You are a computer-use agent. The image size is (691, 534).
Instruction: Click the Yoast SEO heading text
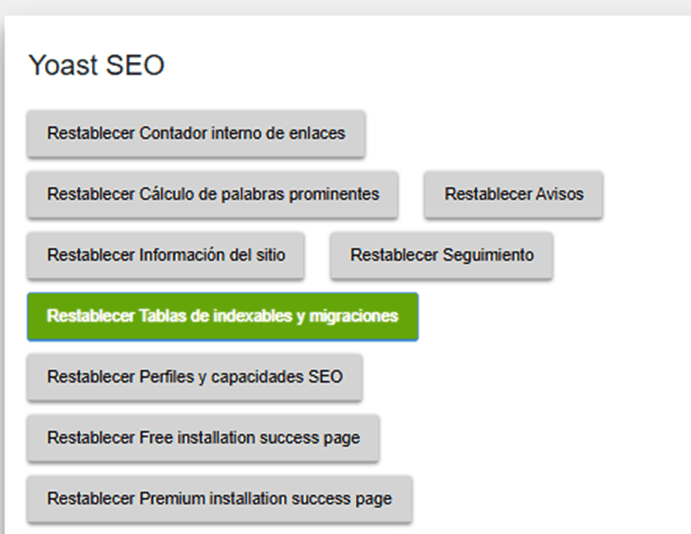click(x=97, y=65)
